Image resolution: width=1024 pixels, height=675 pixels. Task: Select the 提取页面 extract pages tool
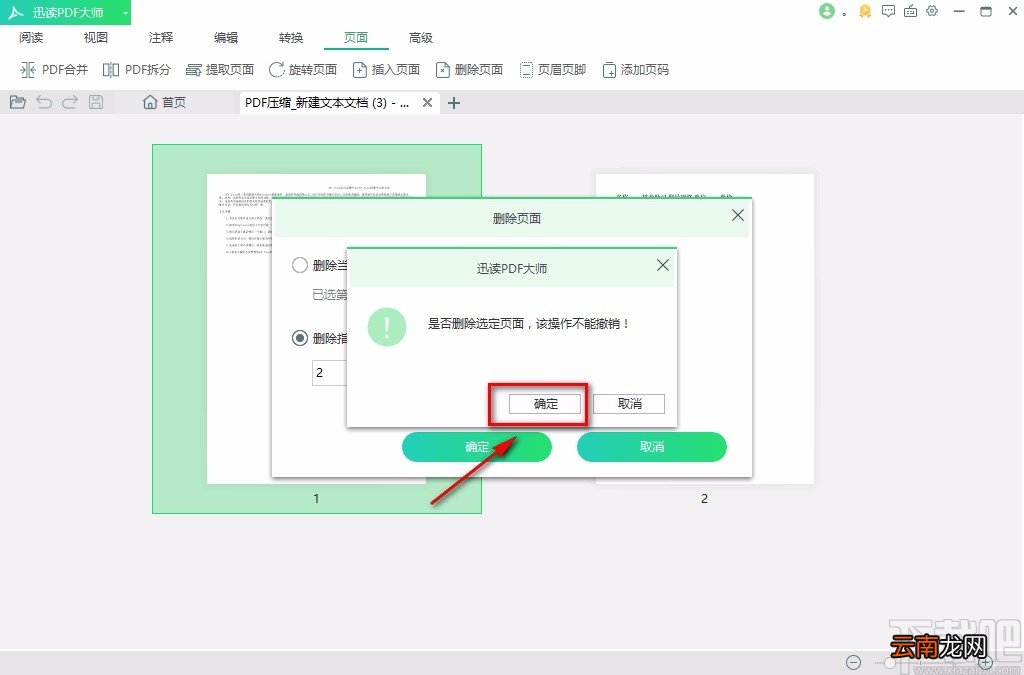tap(219, 69)
